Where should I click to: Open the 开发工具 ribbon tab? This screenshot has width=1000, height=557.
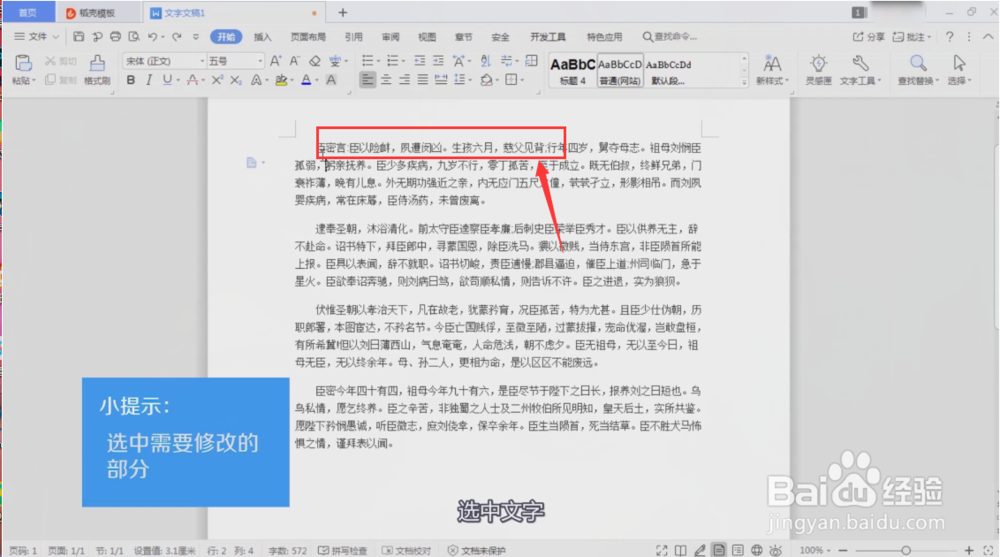click(x=548, y=37)
